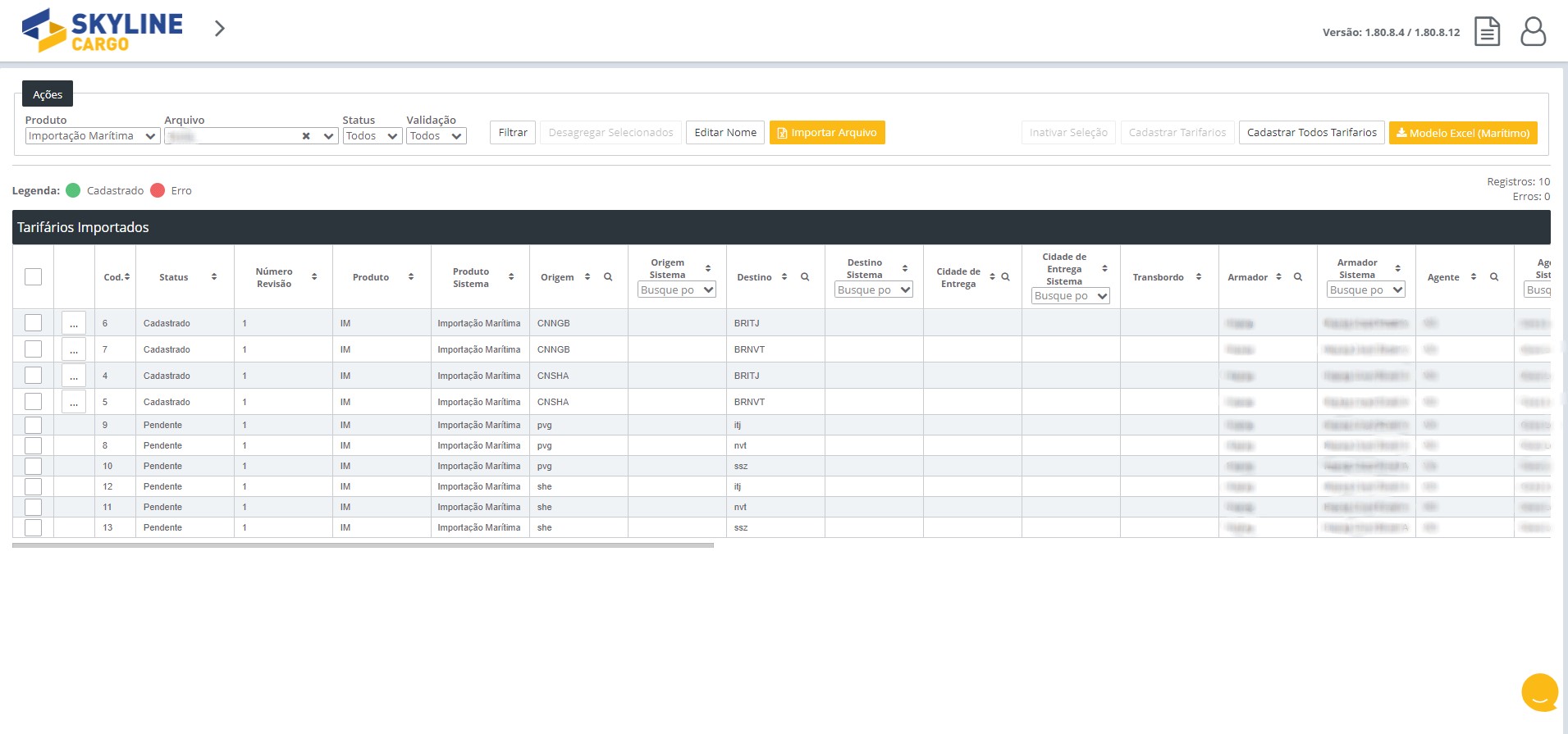1568x734 pixels.
Task: Open the Produto dropdown Importação Marítima
Action: [x=92, y=136]
